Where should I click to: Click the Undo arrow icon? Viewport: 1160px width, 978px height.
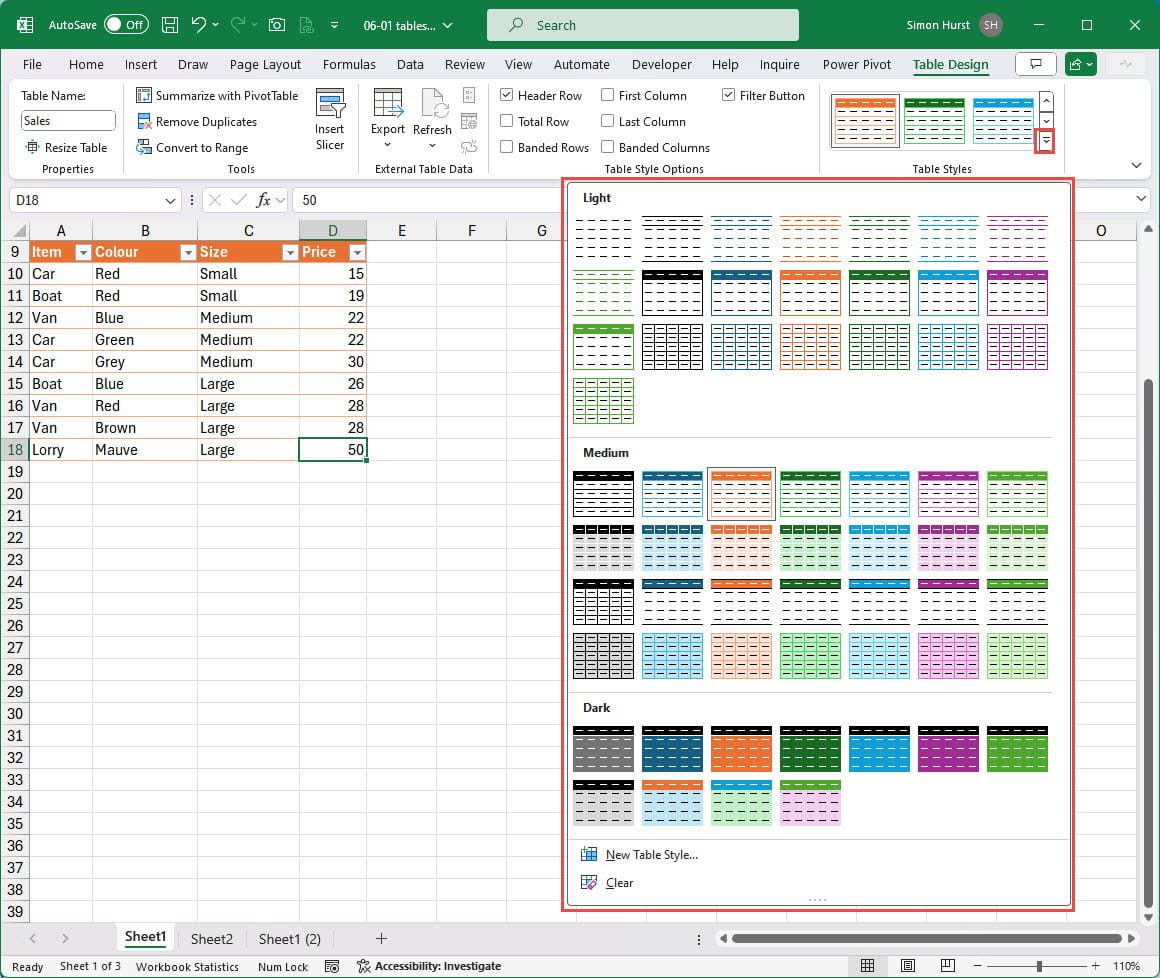click(x=199, y=25)
